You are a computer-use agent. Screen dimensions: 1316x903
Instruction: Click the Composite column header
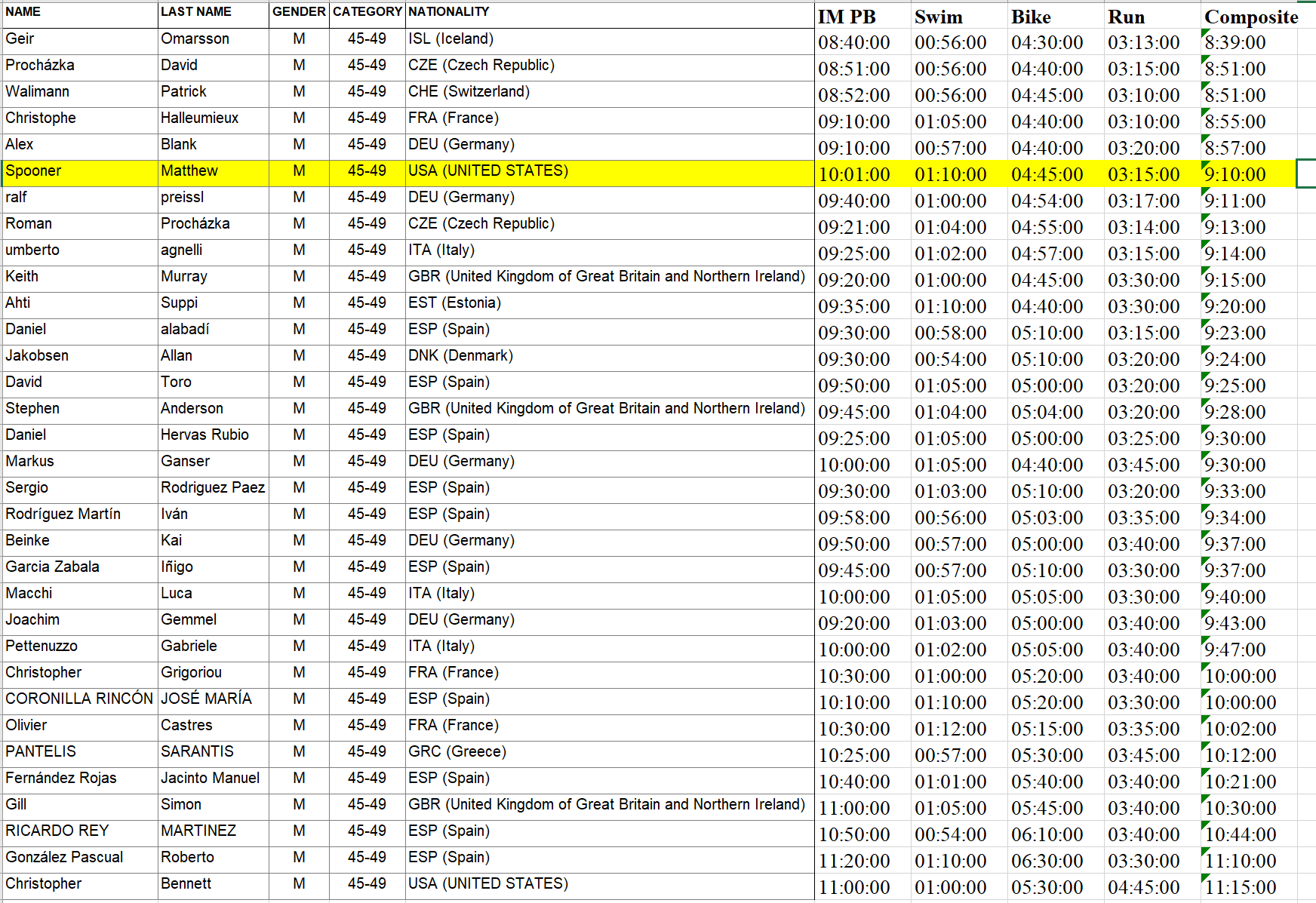click(x=1250, y=17)
